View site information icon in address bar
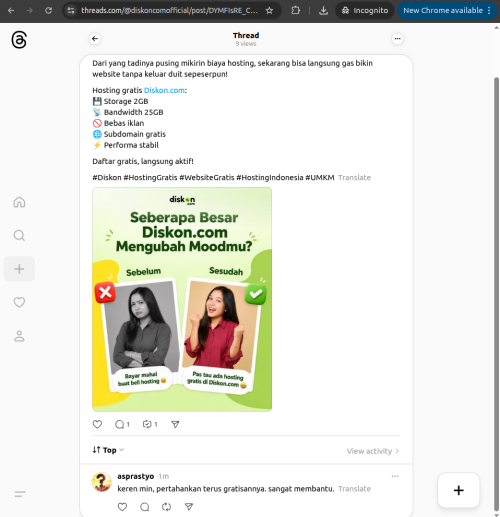 point(71,11)
